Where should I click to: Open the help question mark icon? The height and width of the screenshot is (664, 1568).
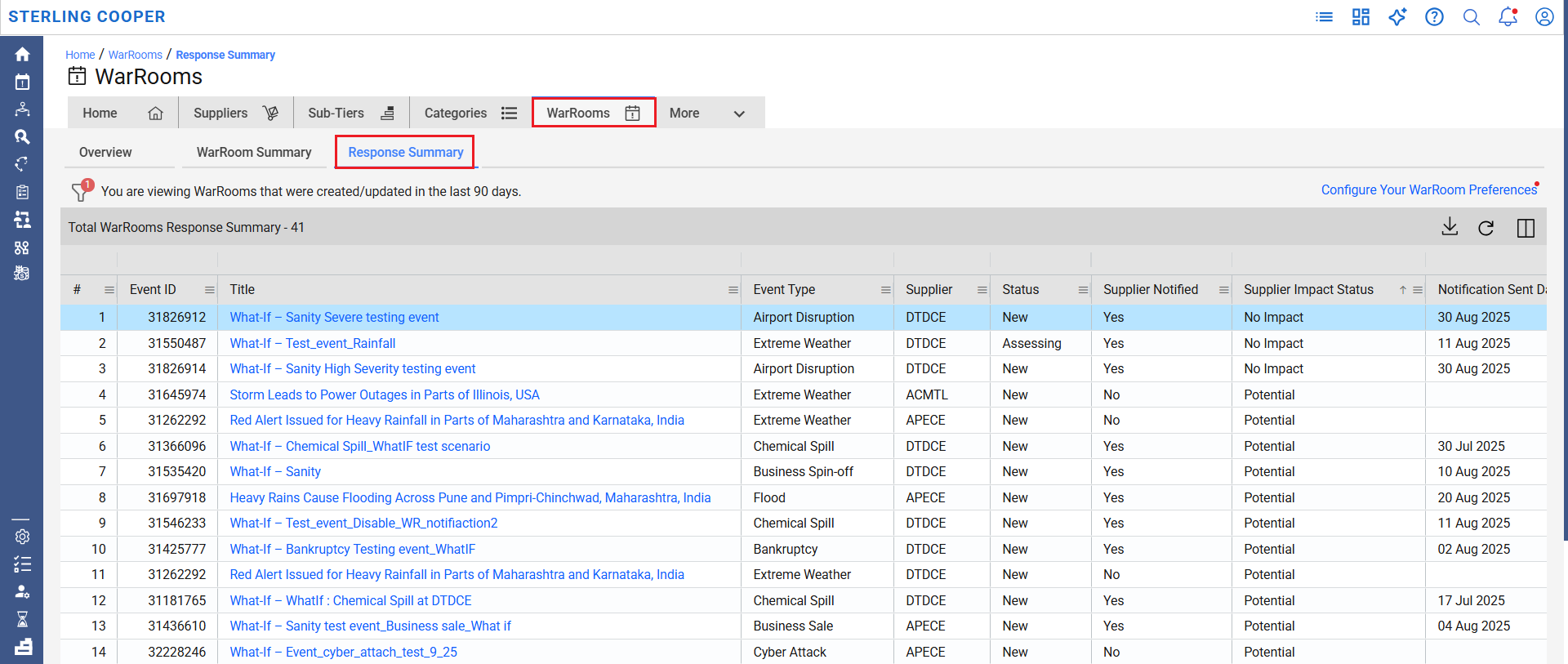1434,17
